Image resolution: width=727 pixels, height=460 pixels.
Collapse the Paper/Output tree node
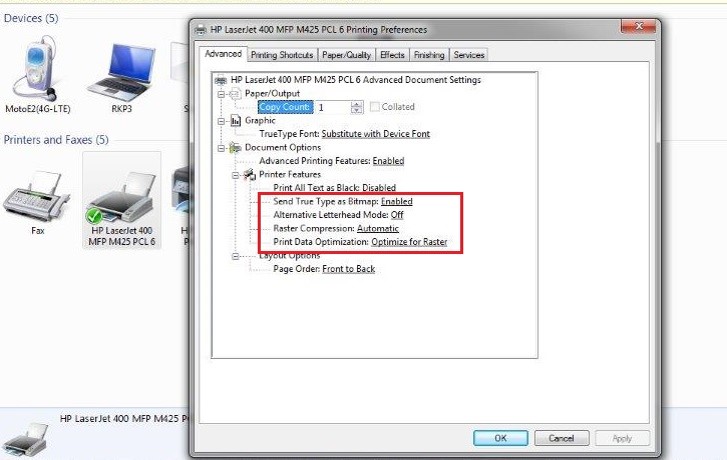click(221, 94)
